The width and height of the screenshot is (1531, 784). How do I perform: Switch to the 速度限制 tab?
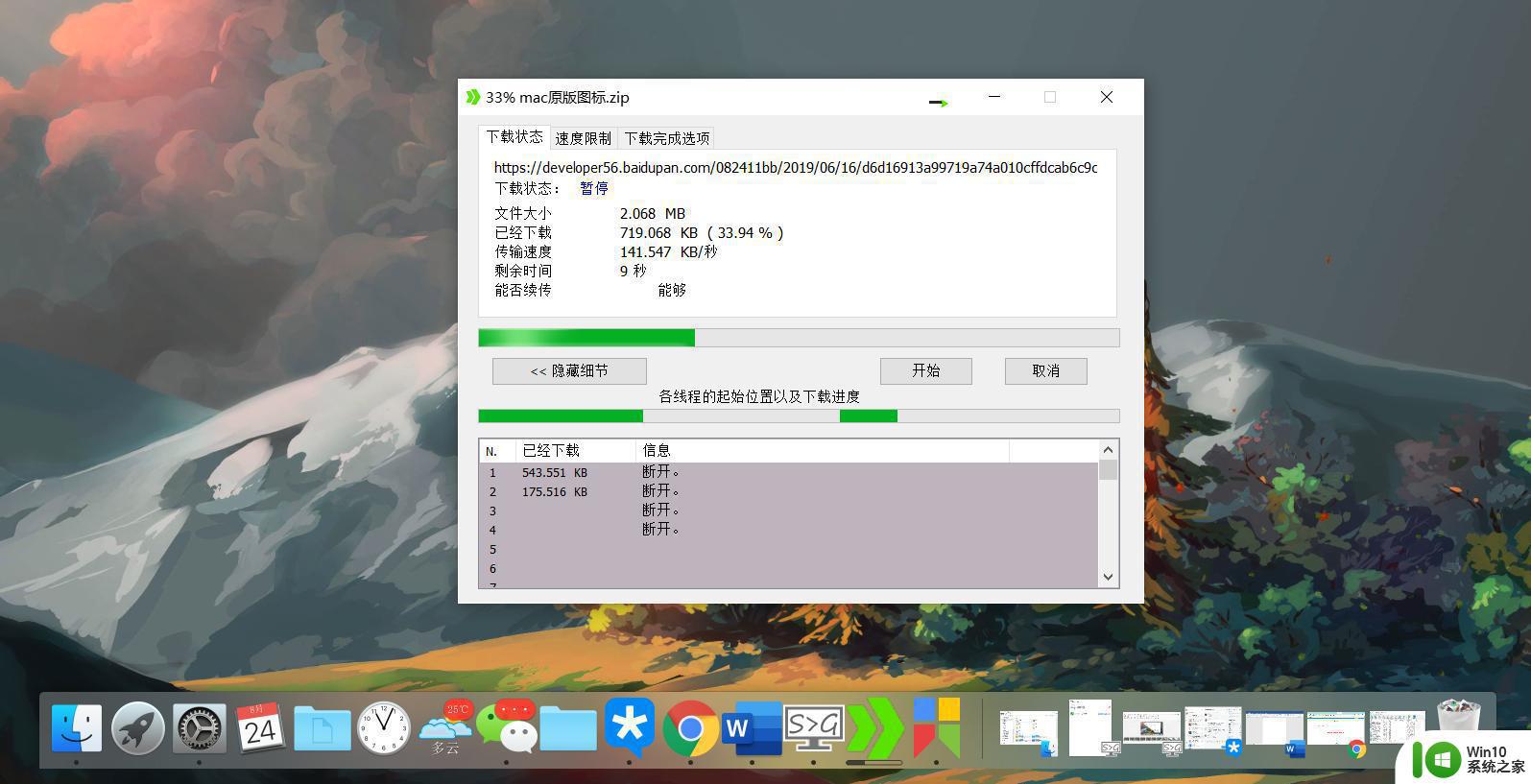584,138
